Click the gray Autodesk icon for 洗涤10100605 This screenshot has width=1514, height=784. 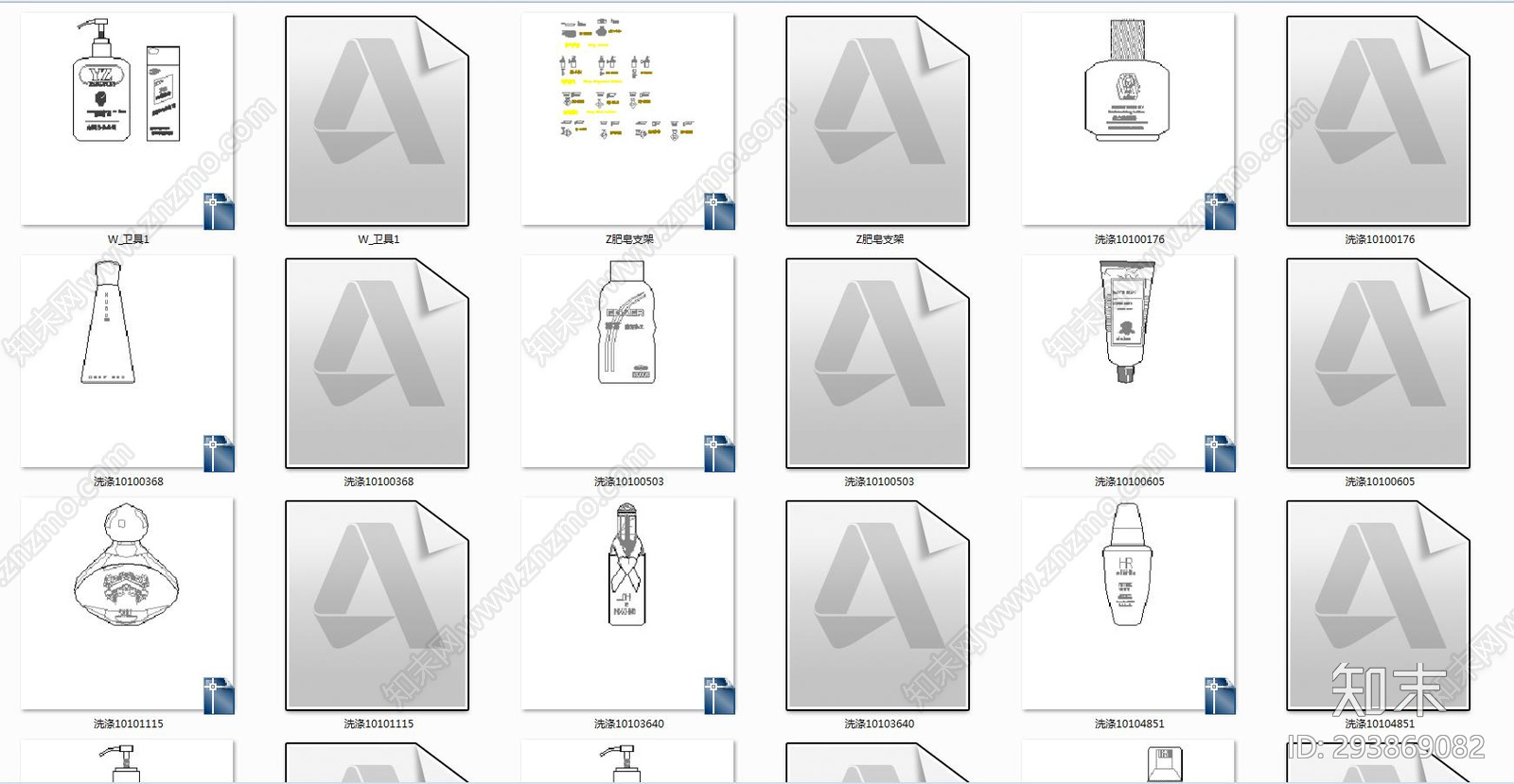1379,363
